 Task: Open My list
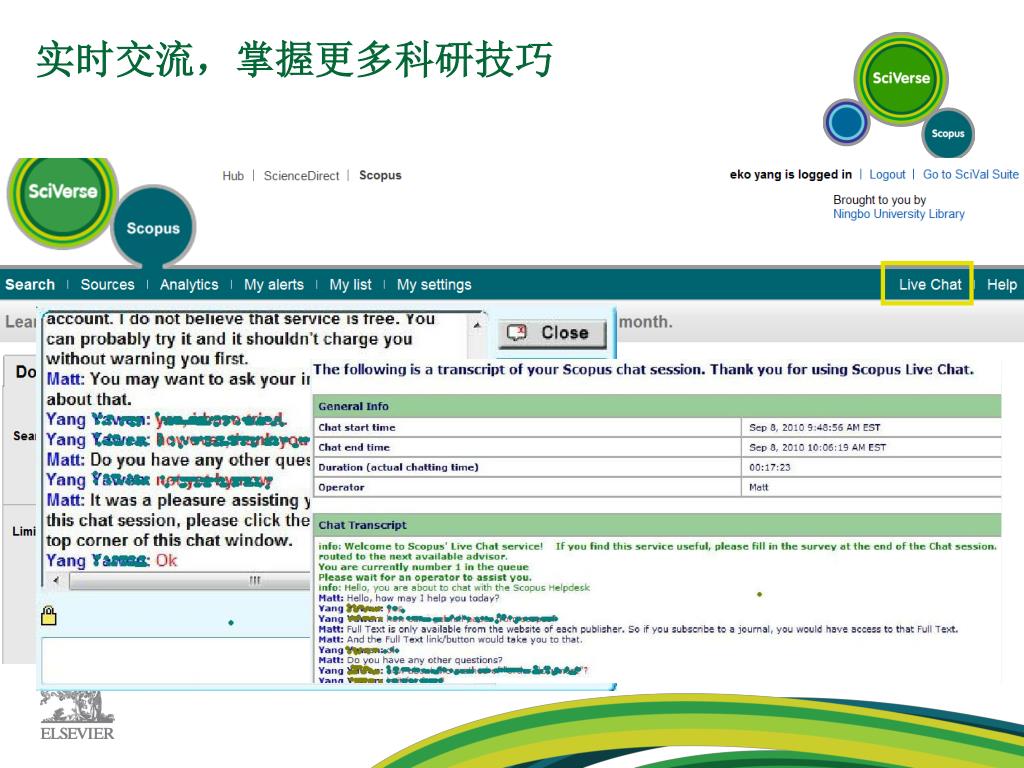pos(350,285)
